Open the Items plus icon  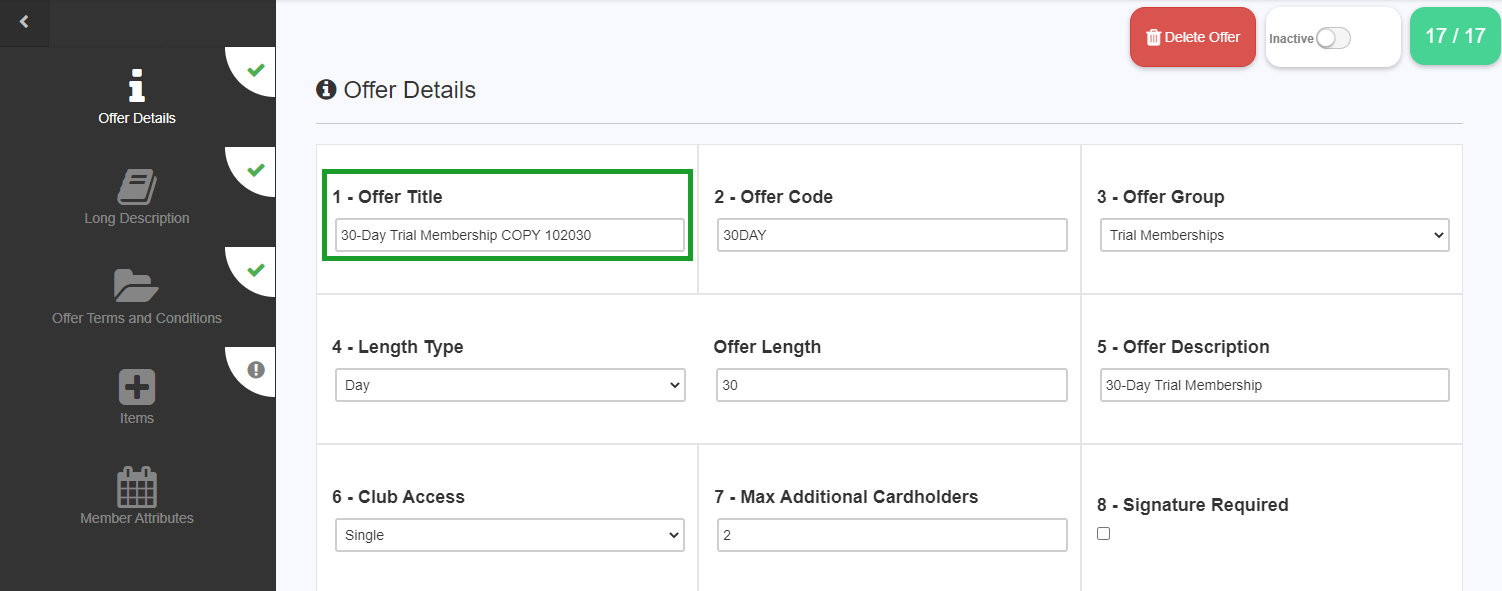click(137, 387)
